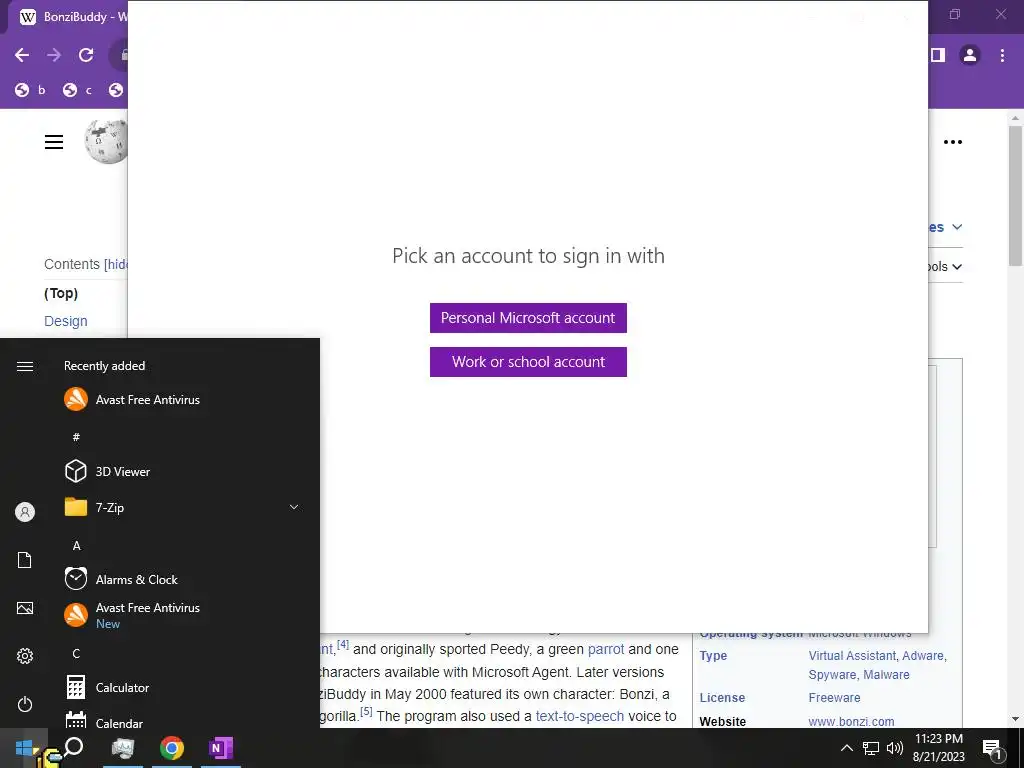1024x768 pixels.
Task: Click the Wikipedia globe logo
Action: point(106,141)
